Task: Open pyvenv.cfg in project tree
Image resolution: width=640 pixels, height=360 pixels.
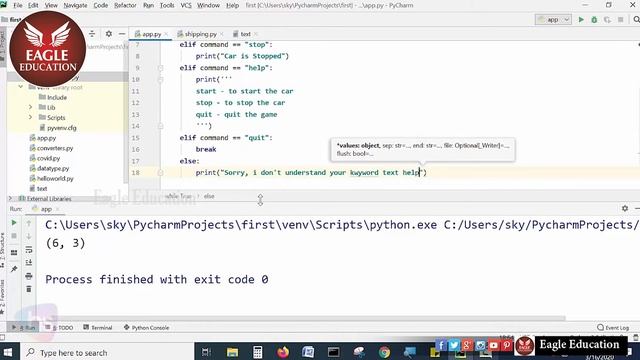Action: [x=58, y=128]
